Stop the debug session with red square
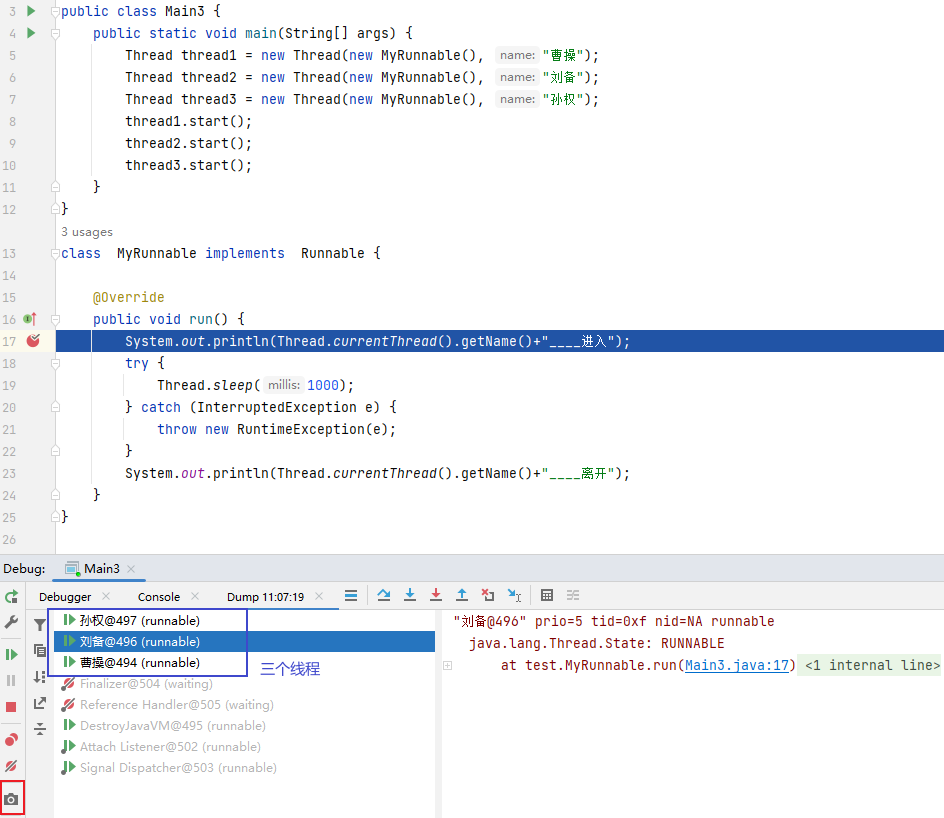Viewport: 944px width, 818px height. pyautogui.click(x=11, y=706)
